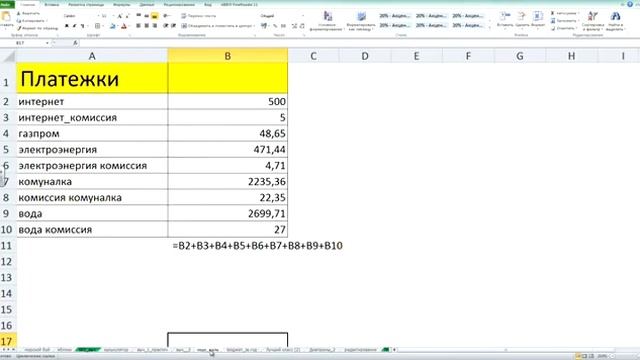The image size is (640, 360).
Task: Open Find & Select binoculars icon
Action: point(615,16)
